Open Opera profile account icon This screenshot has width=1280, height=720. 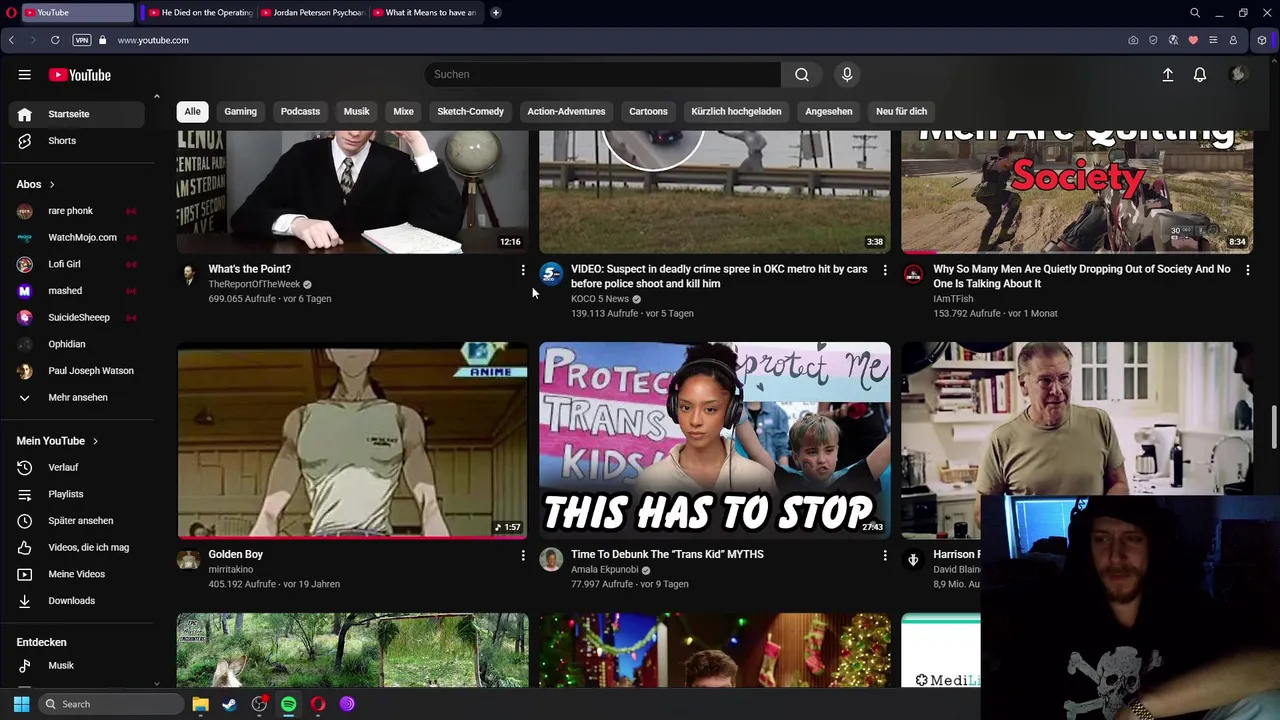(1233, 40)
